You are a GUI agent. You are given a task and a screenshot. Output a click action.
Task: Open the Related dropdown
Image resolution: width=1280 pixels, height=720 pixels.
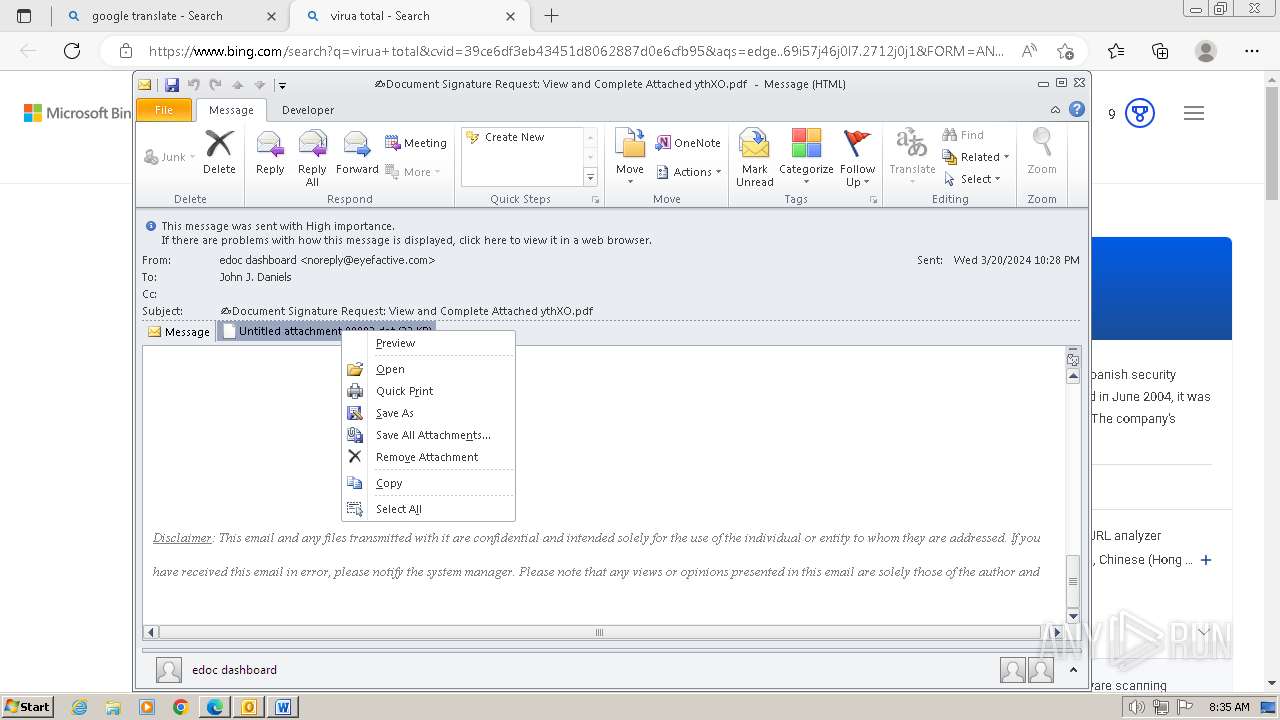click(976, 157)
